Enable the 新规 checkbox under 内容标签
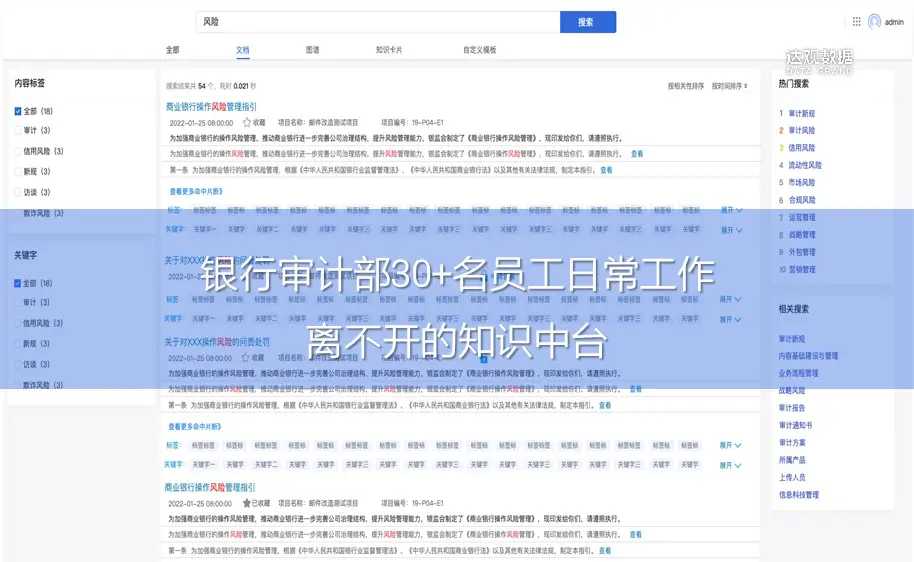Viewport: 914px width, 562px height. point(18,172)
